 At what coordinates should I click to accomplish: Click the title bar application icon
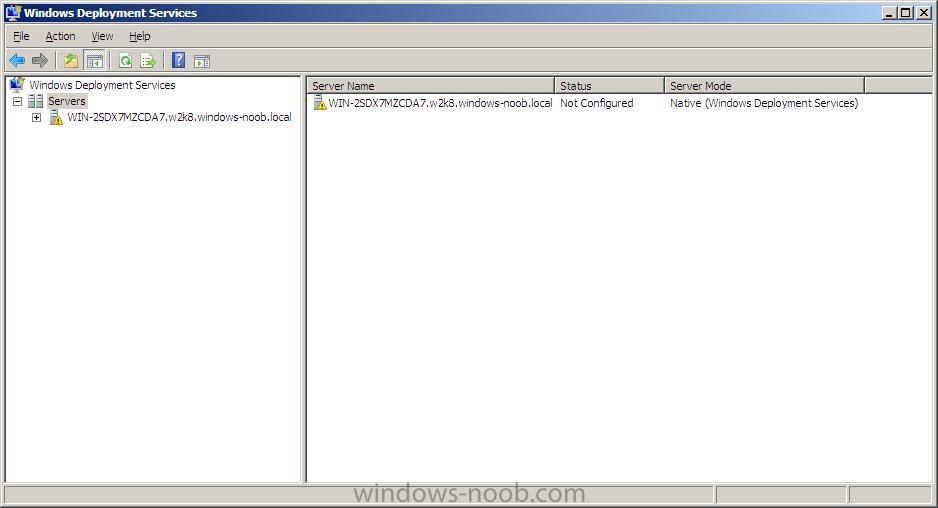click(13, 13)
